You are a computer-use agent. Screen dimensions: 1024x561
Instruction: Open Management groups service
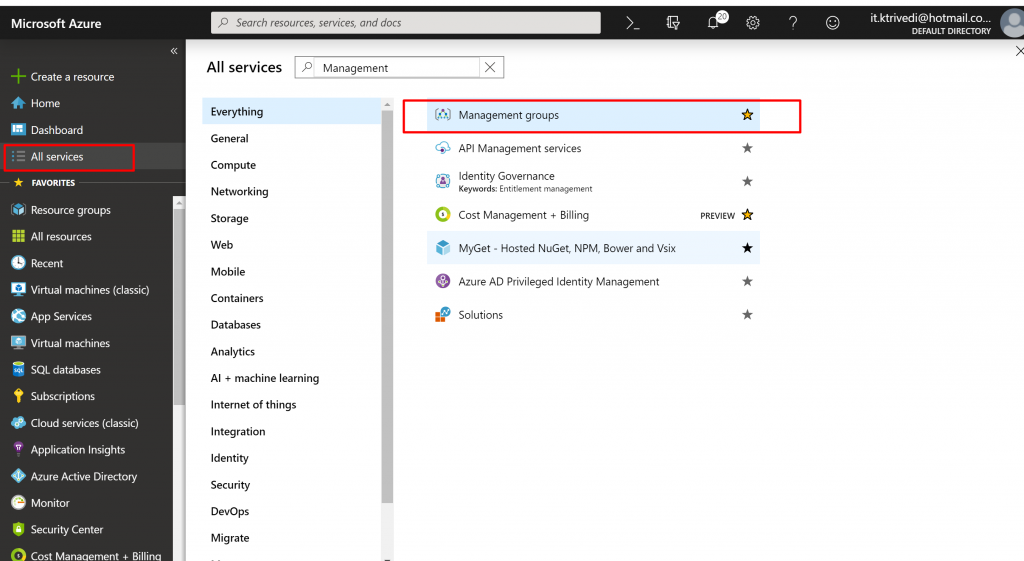pyautogui.click(x=508, y=115)
